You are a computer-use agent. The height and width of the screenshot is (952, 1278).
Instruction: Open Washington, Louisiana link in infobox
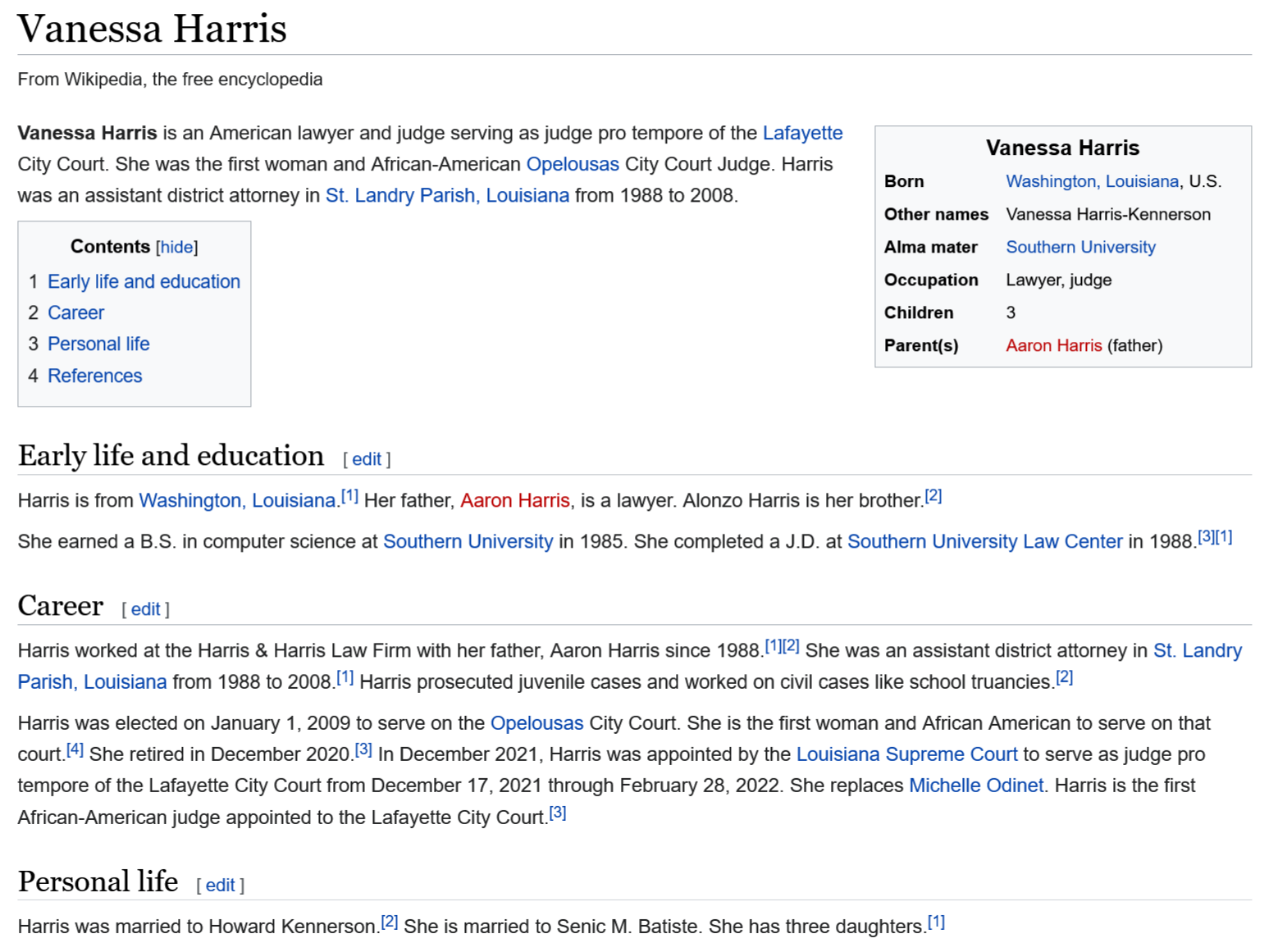click(1092, 181)
